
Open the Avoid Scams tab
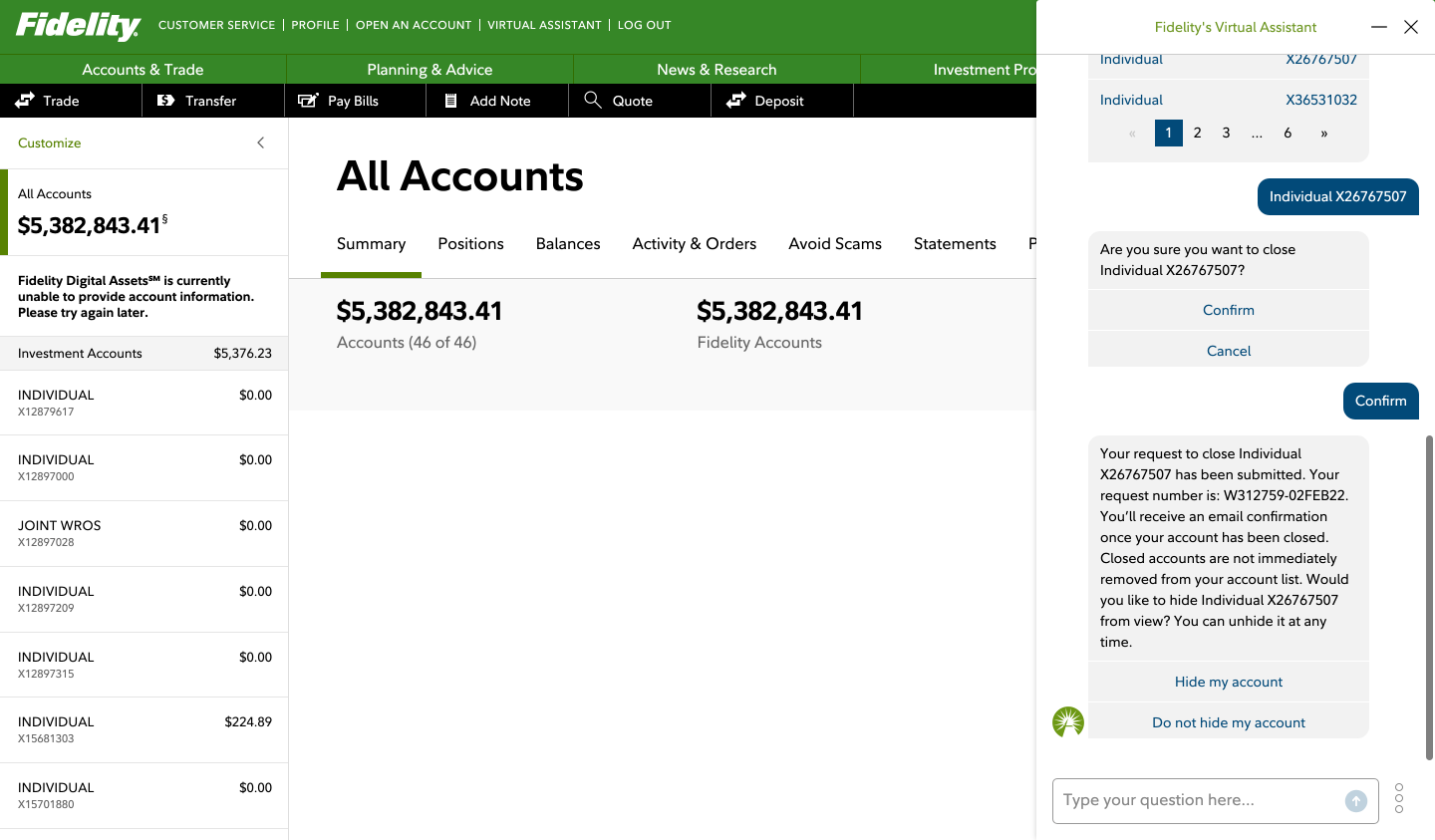coord(835,244)
